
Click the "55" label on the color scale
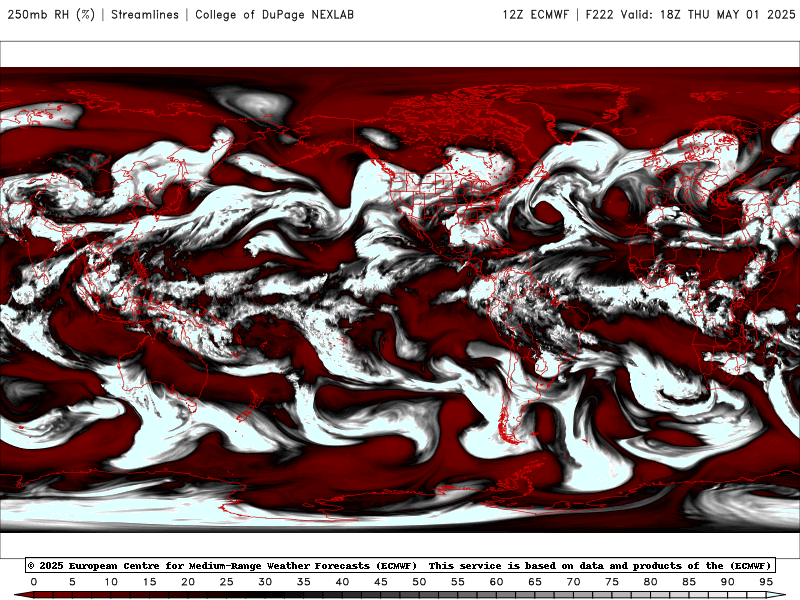tap(458, 582)
